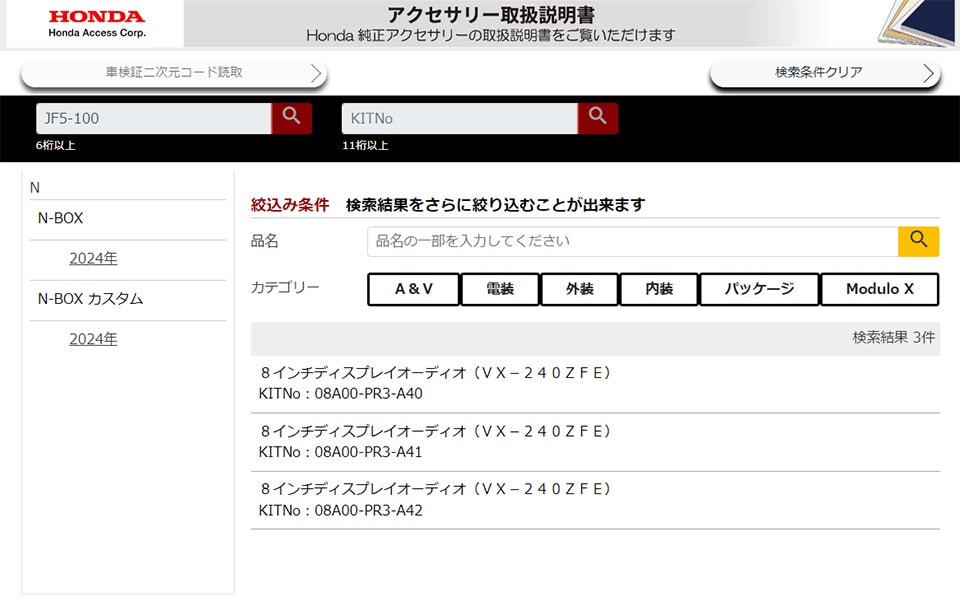Click the N heading in sidebar

click(35, 188)
